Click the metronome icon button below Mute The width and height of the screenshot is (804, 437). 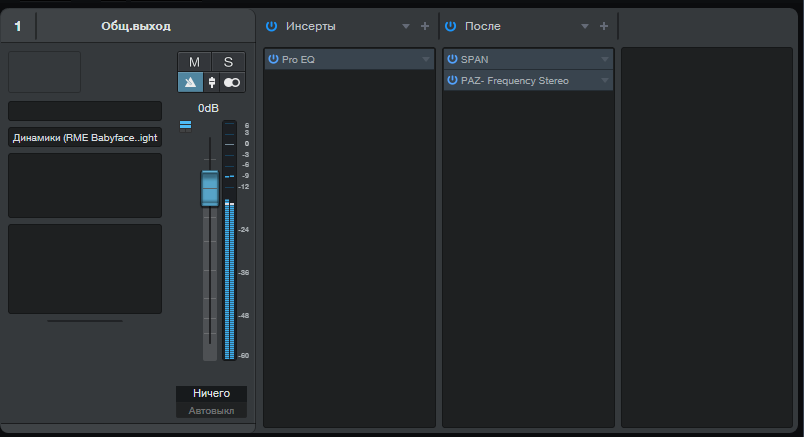[190, 83]
